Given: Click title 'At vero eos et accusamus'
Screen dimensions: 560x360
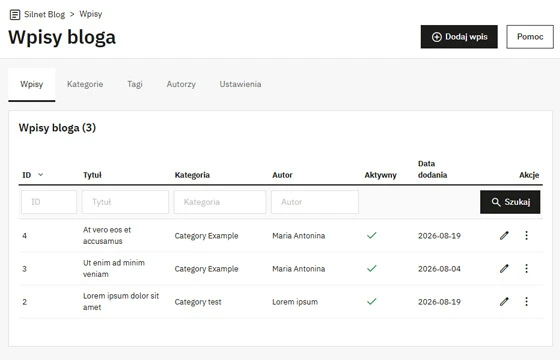Looking at the screenshot, I should click(x=107, y=235).
